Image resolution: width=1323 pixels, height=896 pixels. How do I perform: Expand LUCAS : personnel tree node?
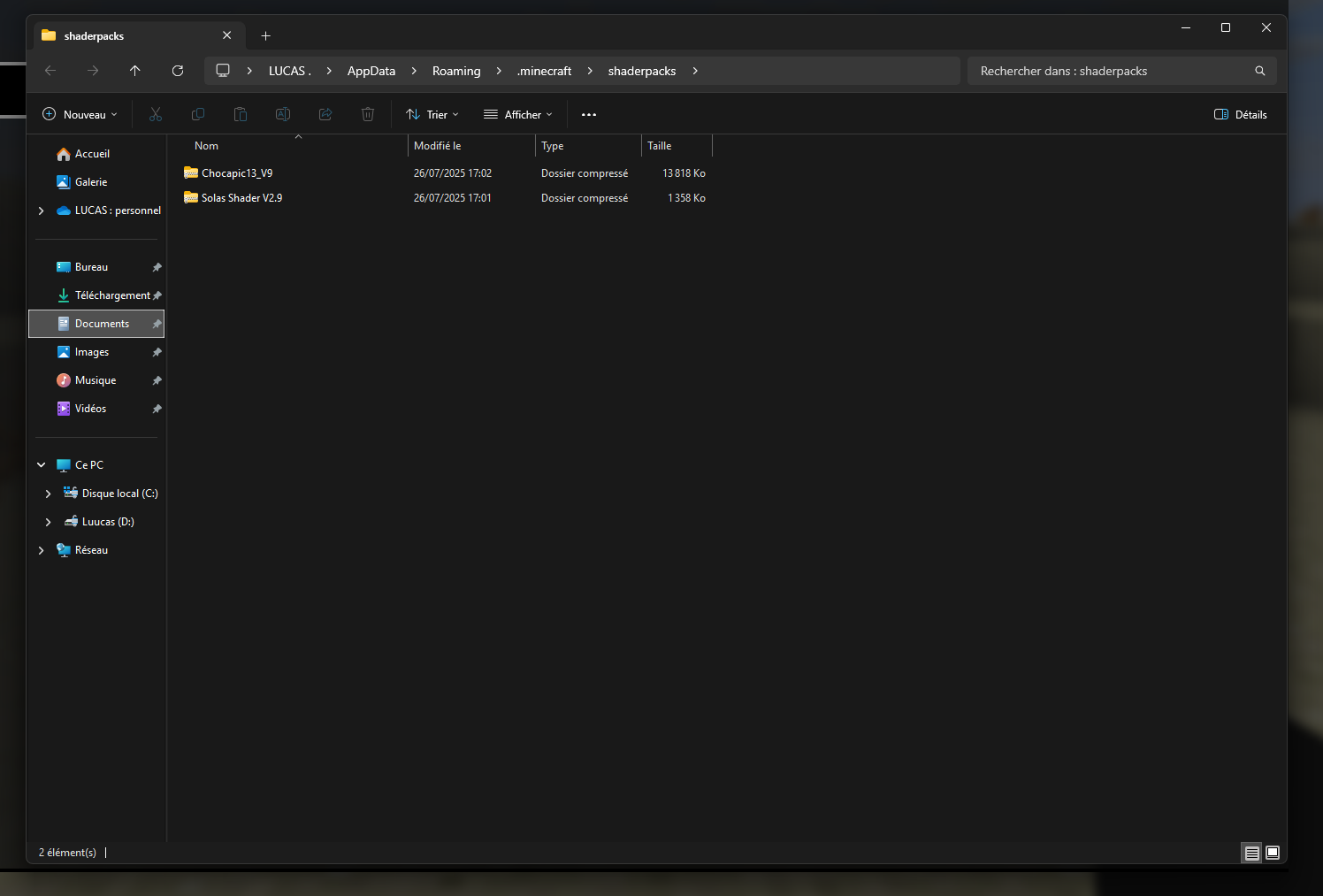[41, 211]
